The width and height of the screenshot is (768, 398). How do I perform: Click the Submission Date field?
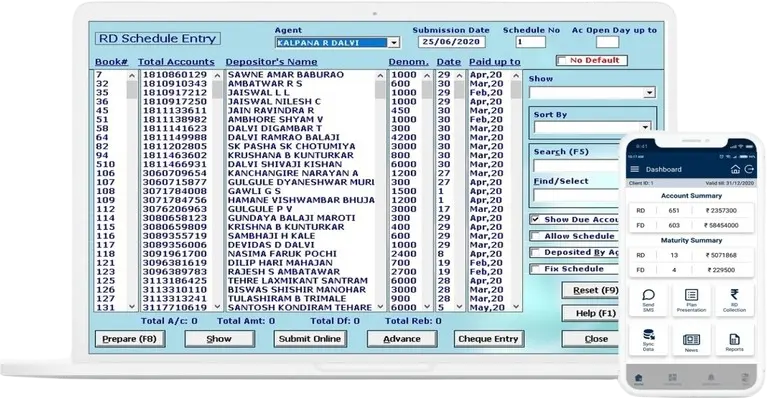pos(452,42)
